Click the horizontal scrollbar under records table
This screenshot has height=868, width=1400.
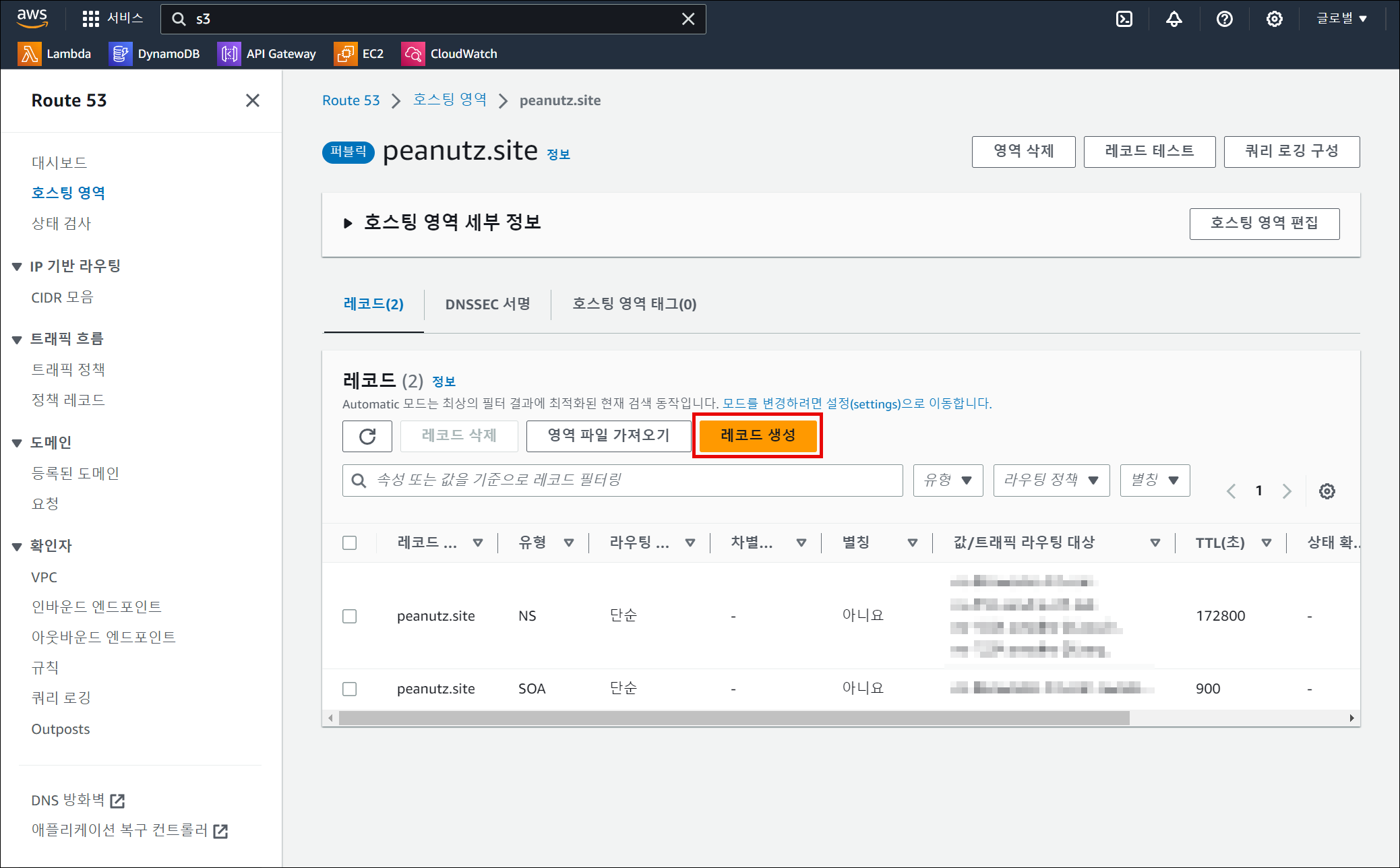733,718
